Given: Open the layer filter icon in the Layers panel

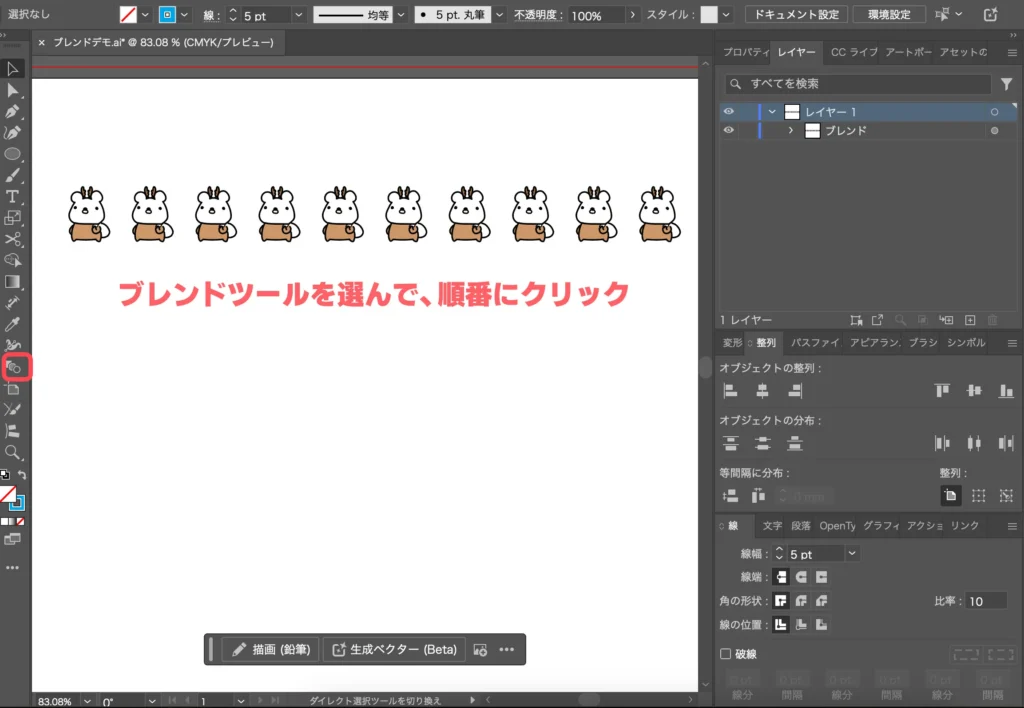Looking at the screenshot, I should coord(1007,84).
